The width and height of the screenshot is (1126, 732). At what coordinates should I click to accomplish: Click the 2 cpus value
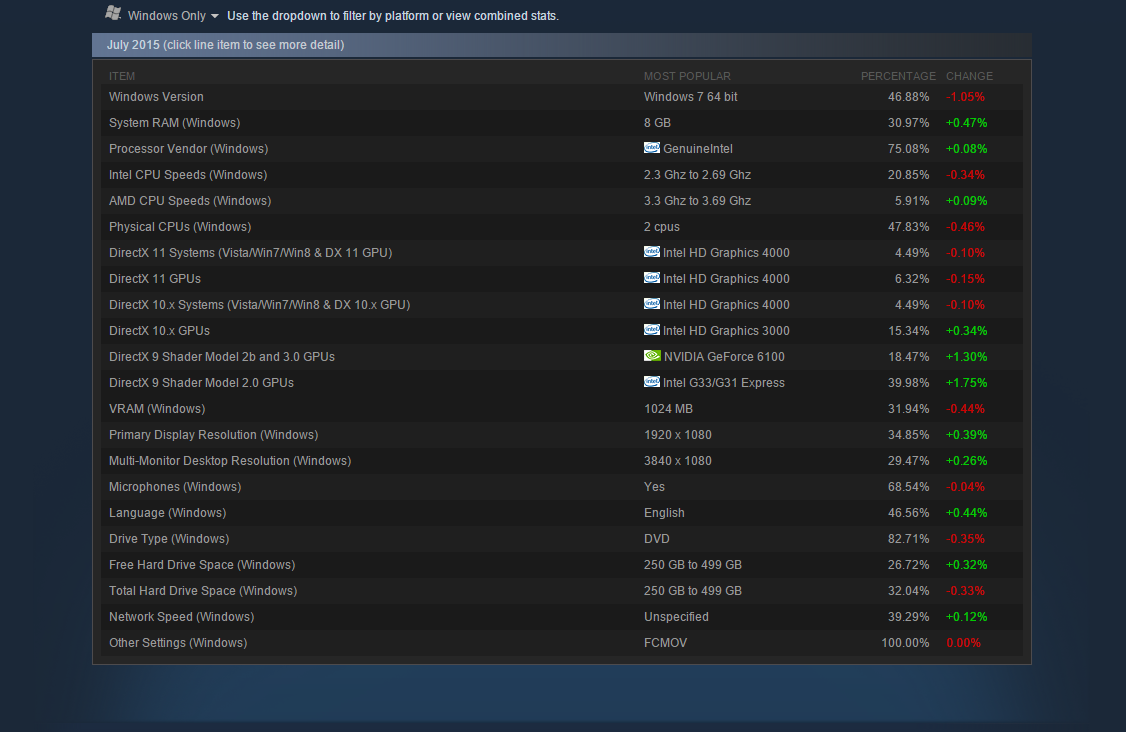point(661,226)
